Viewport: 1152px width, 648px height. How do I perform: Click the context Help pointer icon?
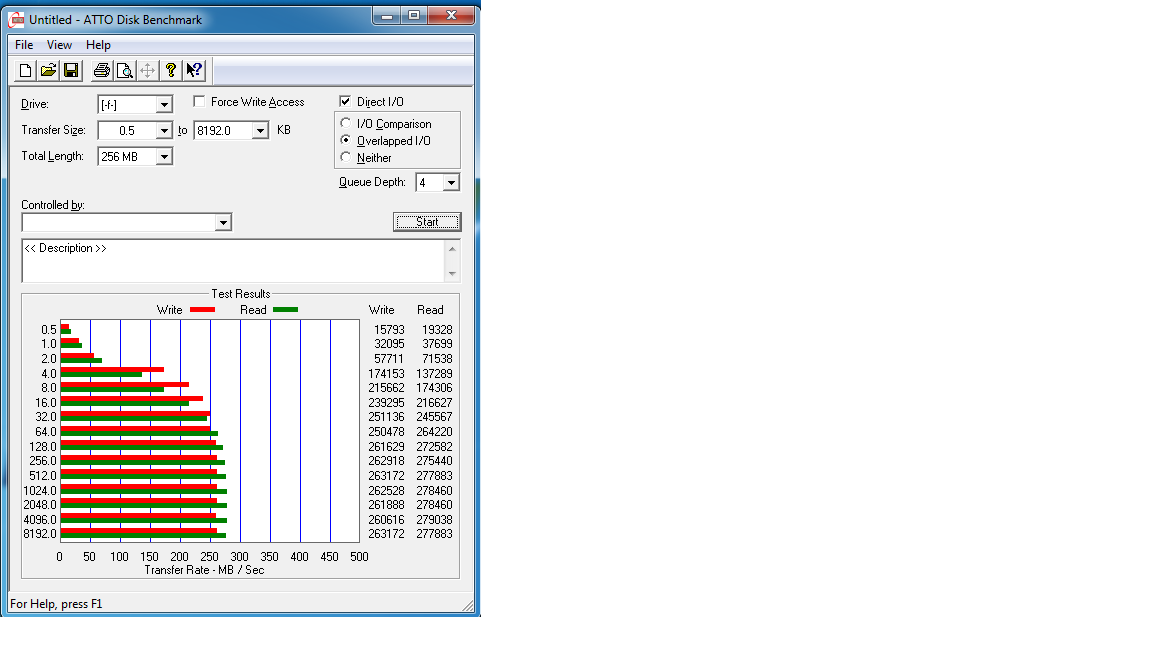click(194, 71)
